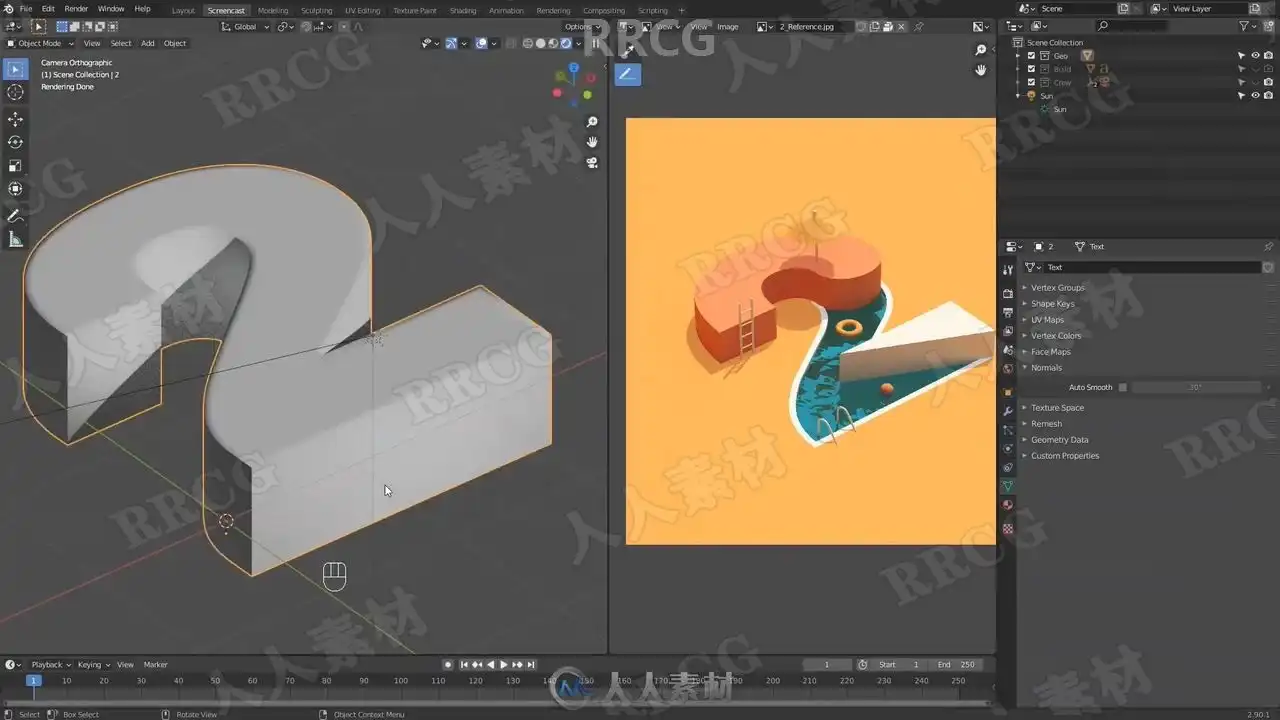Image resolution: width=1280 pixels, height=720 pixels.
Task: Open the Modifiers wrench properties tab
Action: click(x=1008, y=411)
